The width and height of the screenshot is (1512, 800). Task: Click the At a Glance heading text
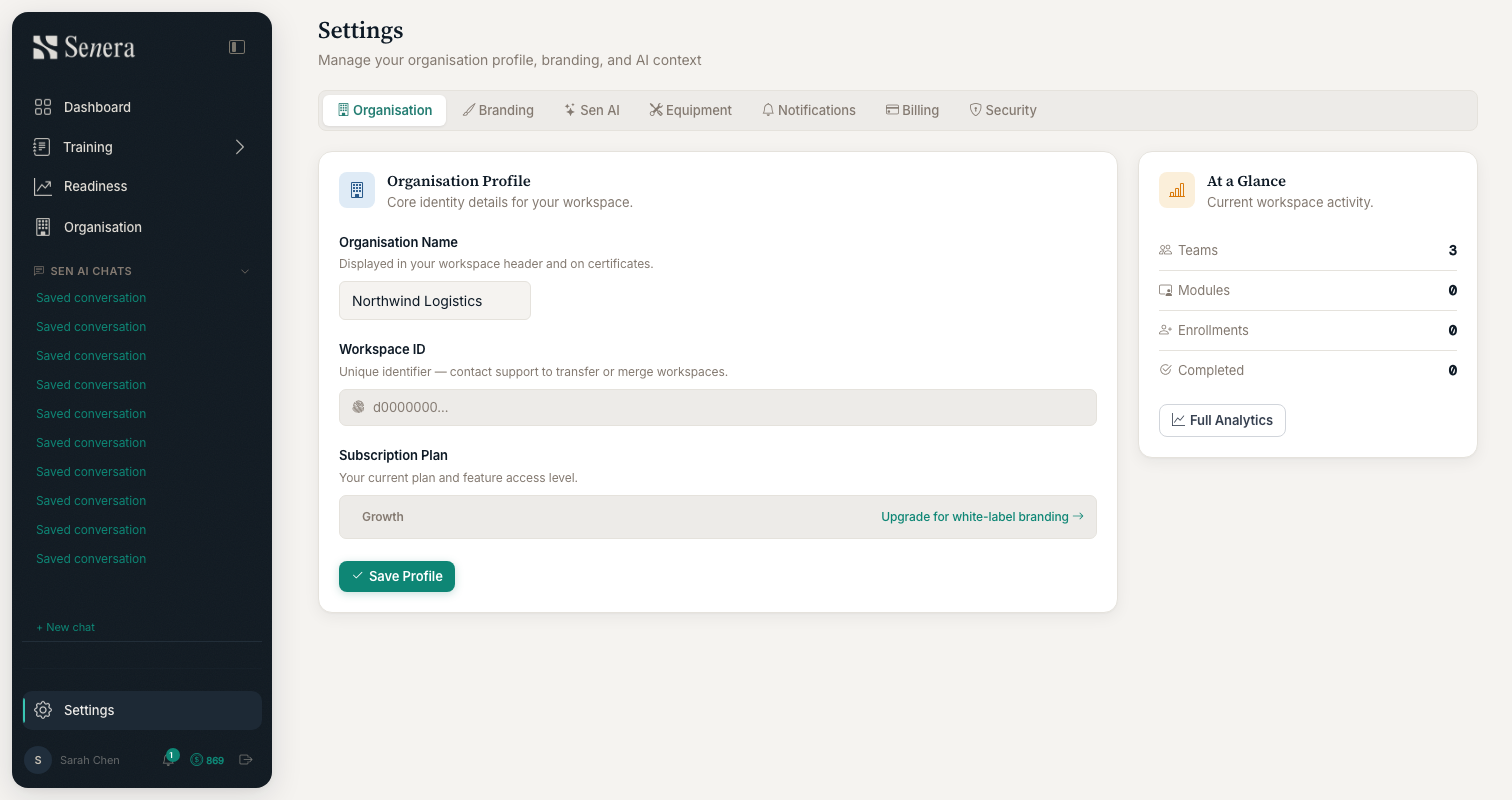tap(1246, 181)
